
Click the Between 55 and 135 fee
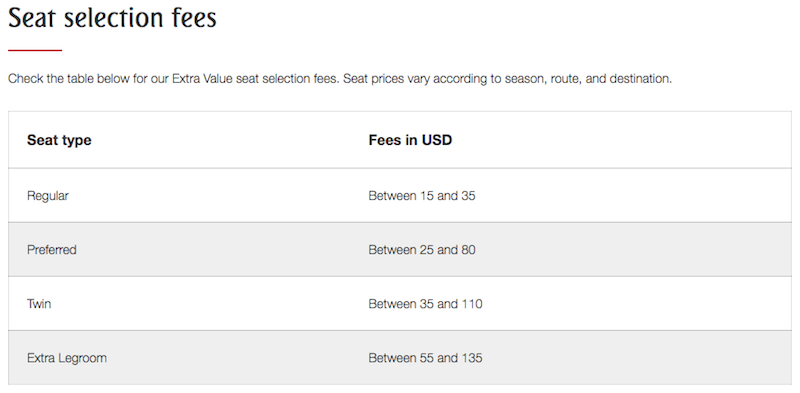pos(426,358)
